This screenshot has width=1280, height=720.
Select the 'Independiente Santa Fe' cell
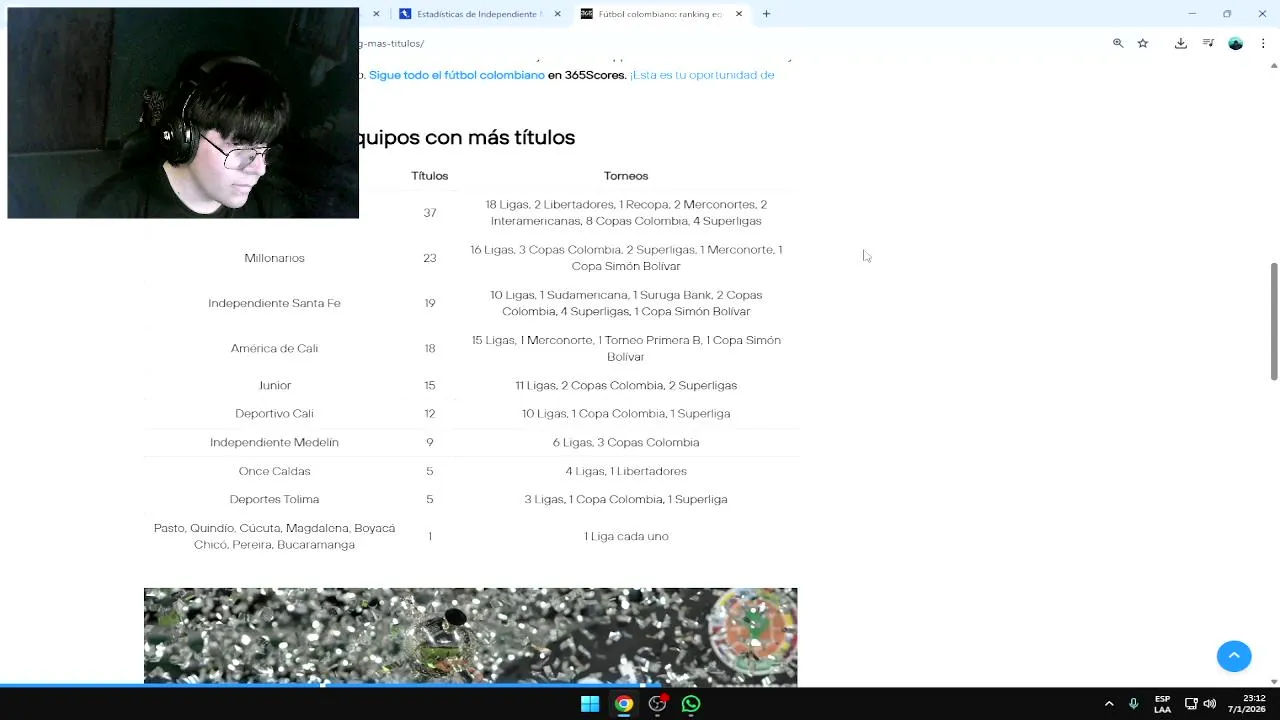tap(274, 303)
